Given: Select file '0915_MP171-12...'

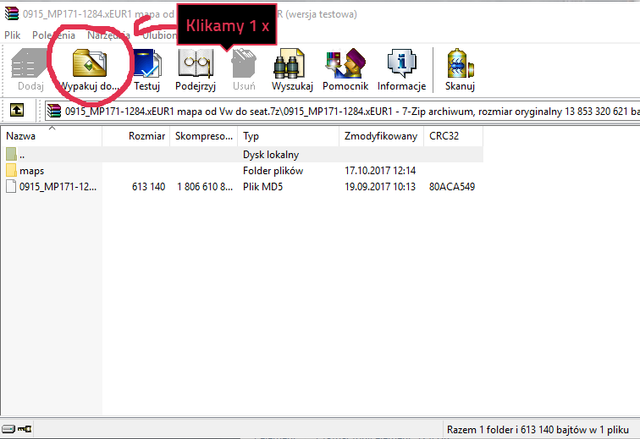Looking at the screenshot, I should pyautogui.click(x=58, y=187).
